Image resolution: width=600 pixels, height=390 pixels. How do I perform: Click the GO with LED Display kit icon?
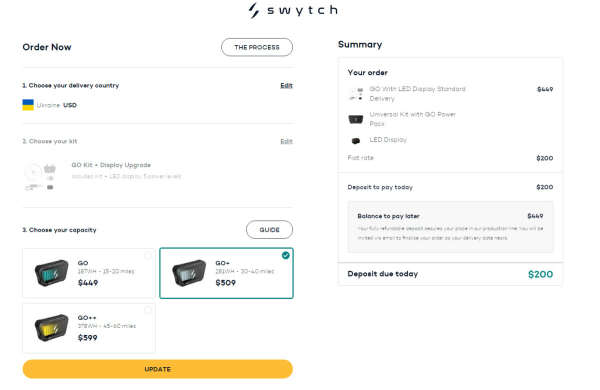pyautogui.click(x=356, y=94)
